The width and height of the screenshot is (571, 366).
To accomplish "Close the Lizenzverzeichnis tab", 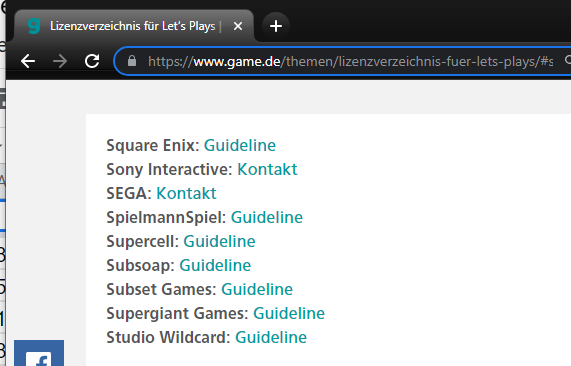I will pyautogui.click(x=238, y=26).
